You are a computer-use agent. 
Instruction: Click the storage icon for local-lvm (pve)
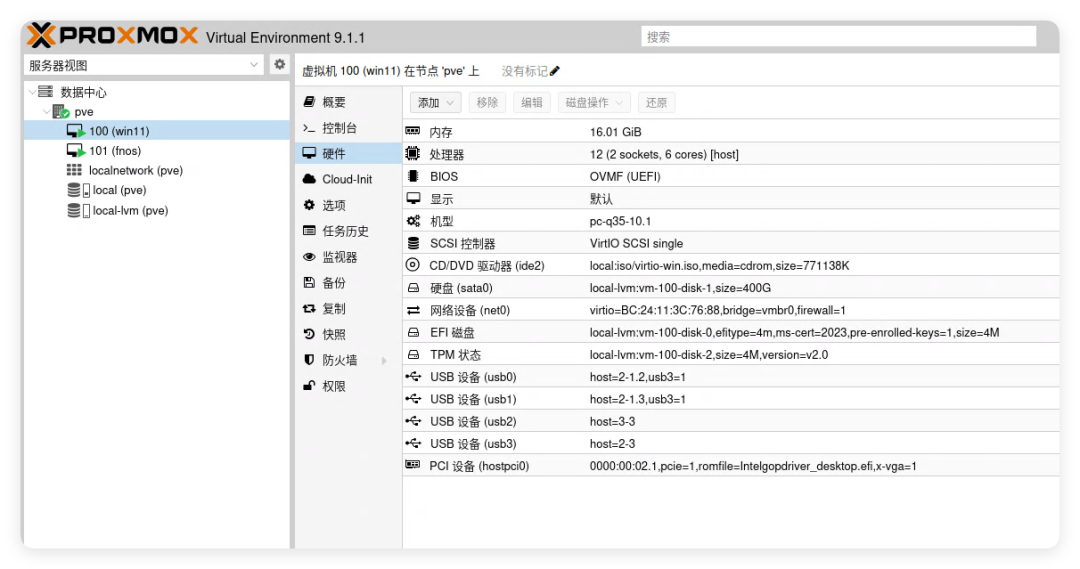pos(78,210)
